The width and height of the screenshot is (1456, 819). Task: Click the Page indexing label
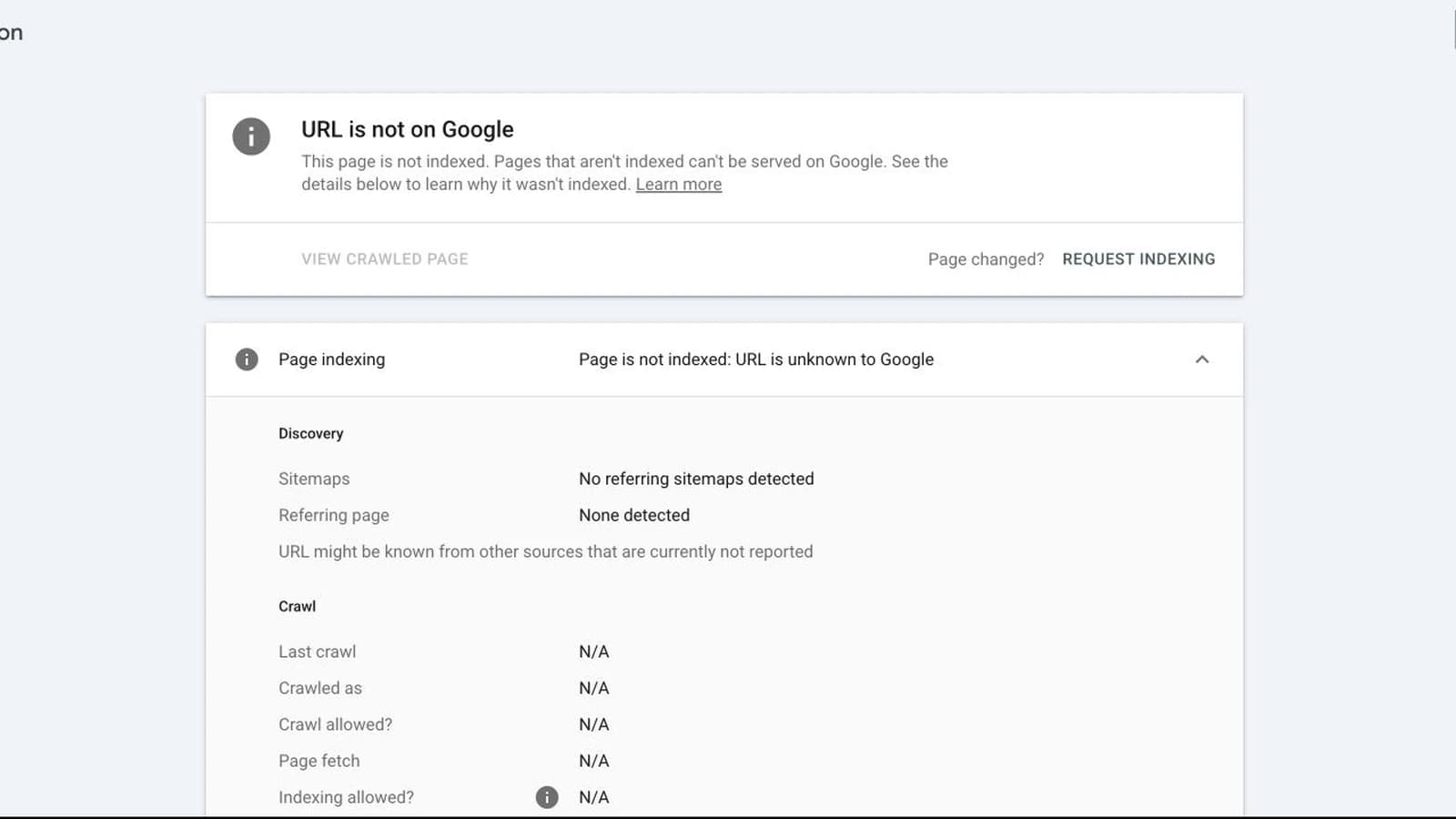pyautogui.click(x=332, y=359)
